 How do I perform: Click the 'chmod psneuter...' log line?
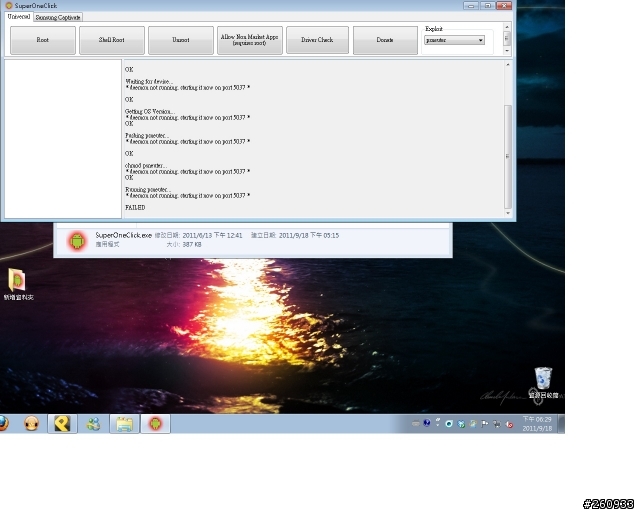click(x=146, y=165)
